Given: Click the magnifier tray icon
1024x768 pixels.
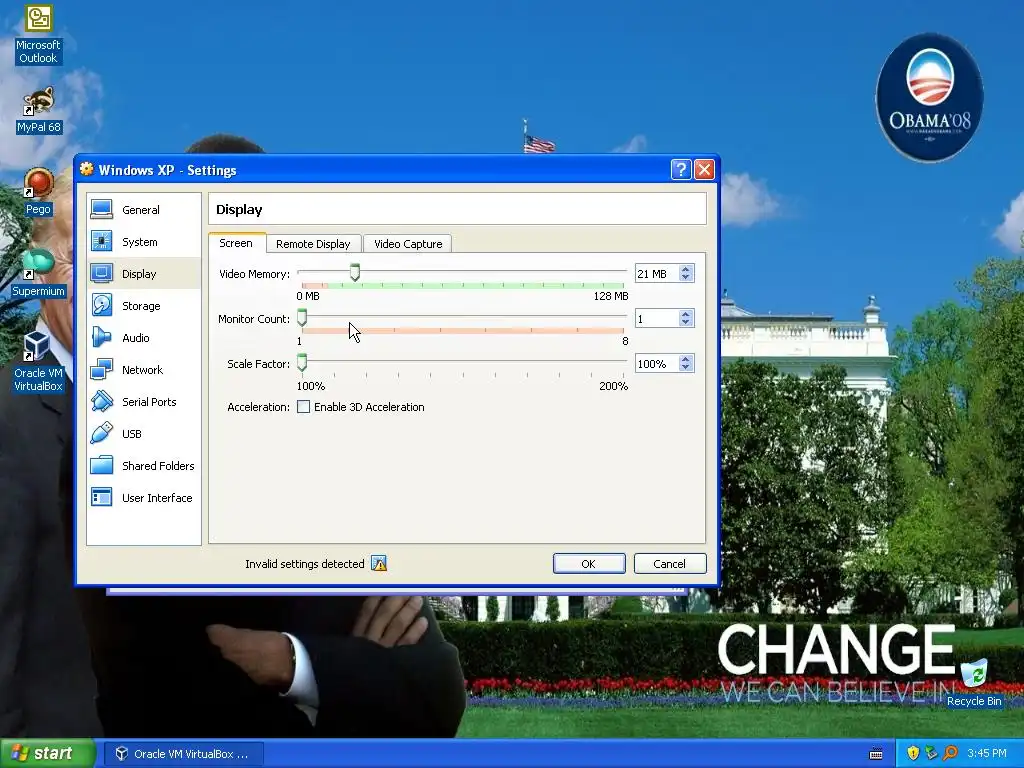Looking at the screenshot, I should point(950,753).
